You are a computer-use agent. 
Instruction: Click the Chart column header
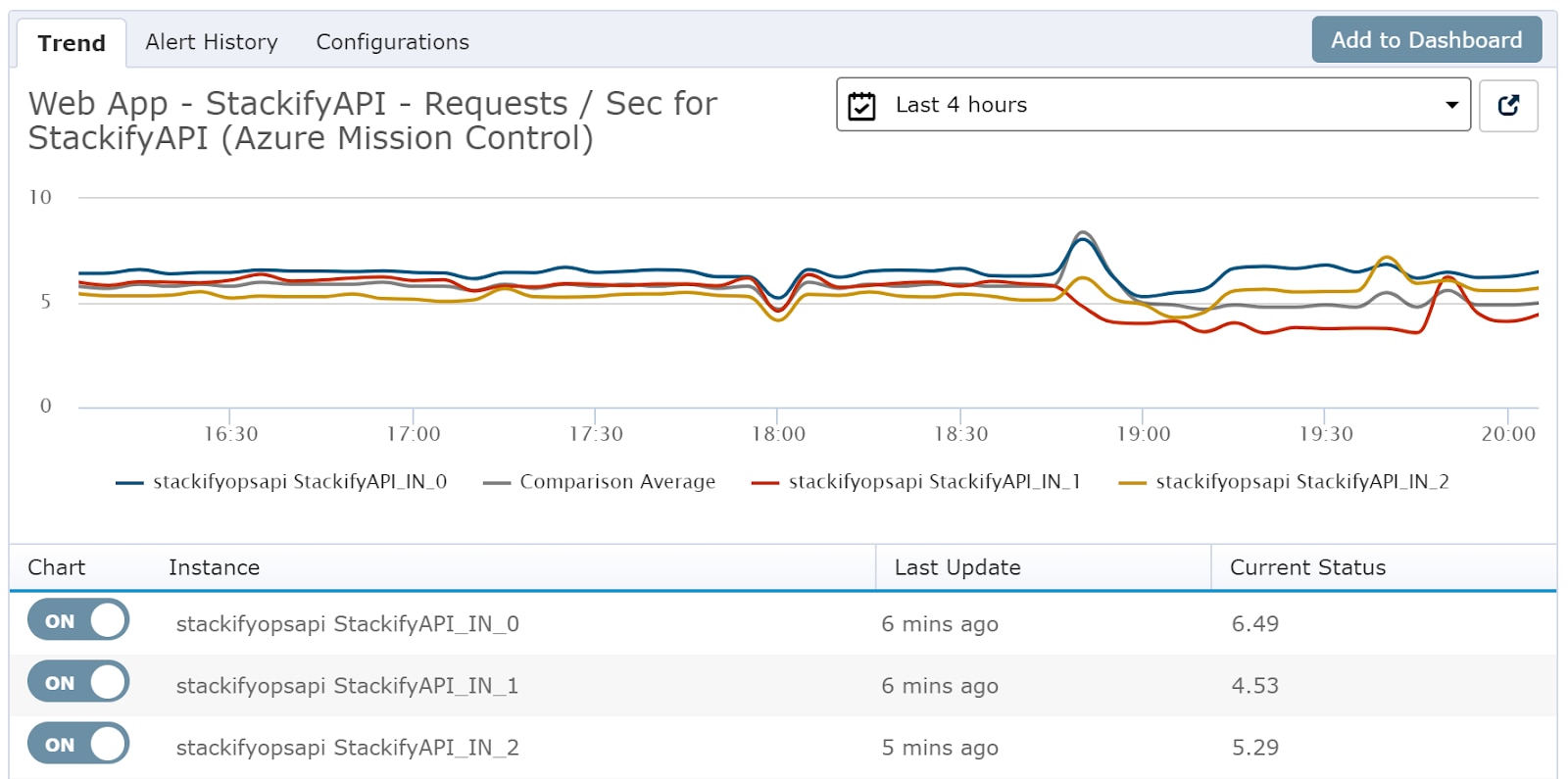pyautogui.click(x=56, y=567)
